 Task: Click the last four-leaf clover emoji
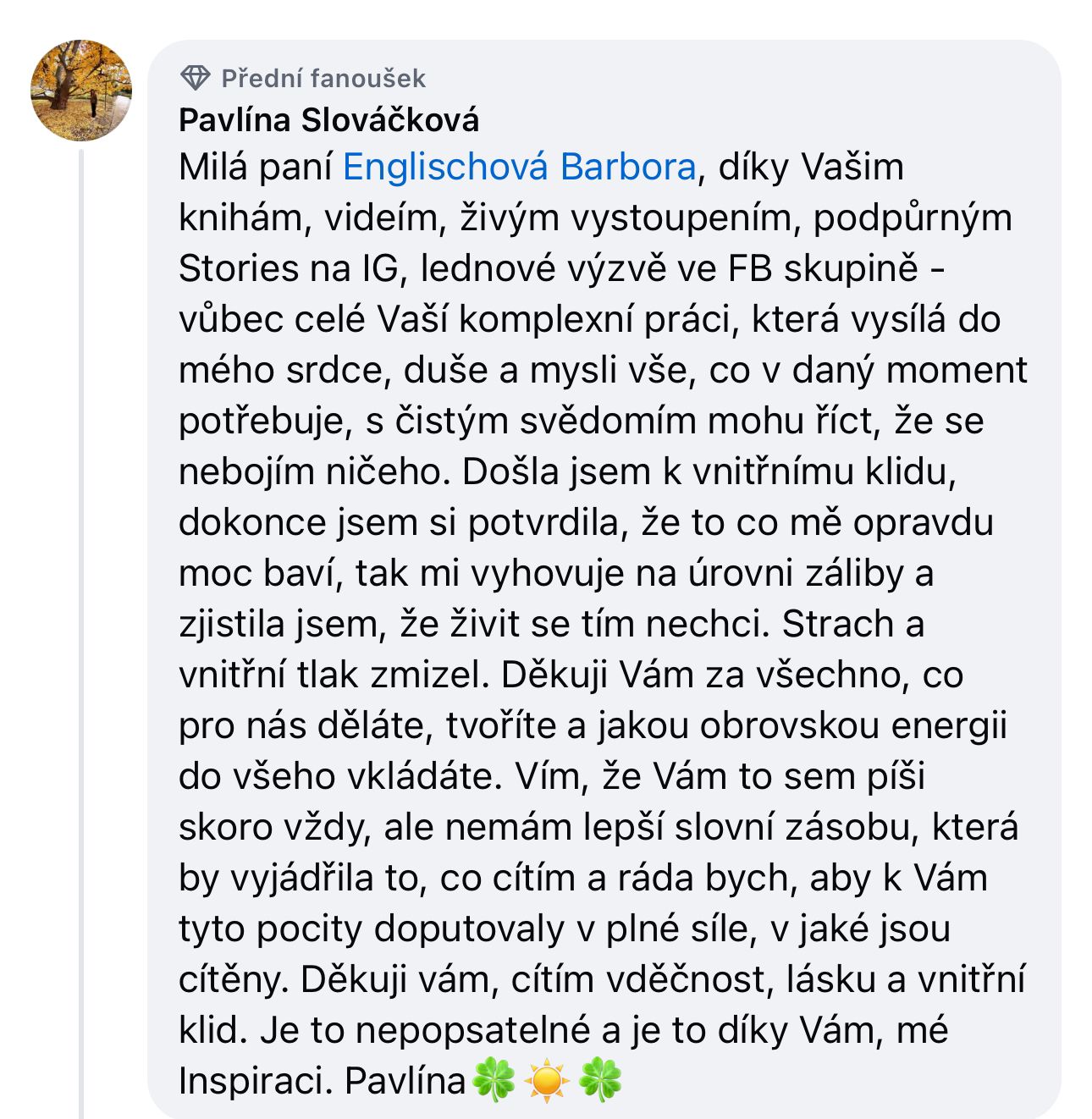pyautogui.click(x=600, y=1081)
